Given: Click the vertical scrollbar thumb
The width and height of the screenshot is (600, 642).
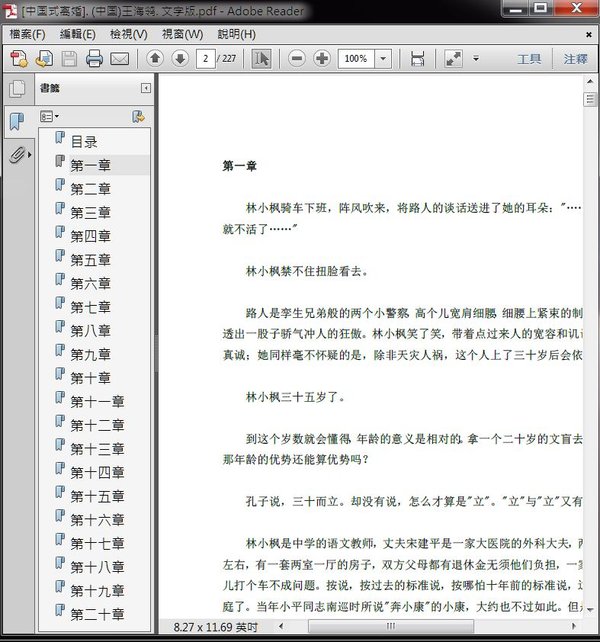Looking at the screenshot, I should pyautogui.click(x=590, y=99).
